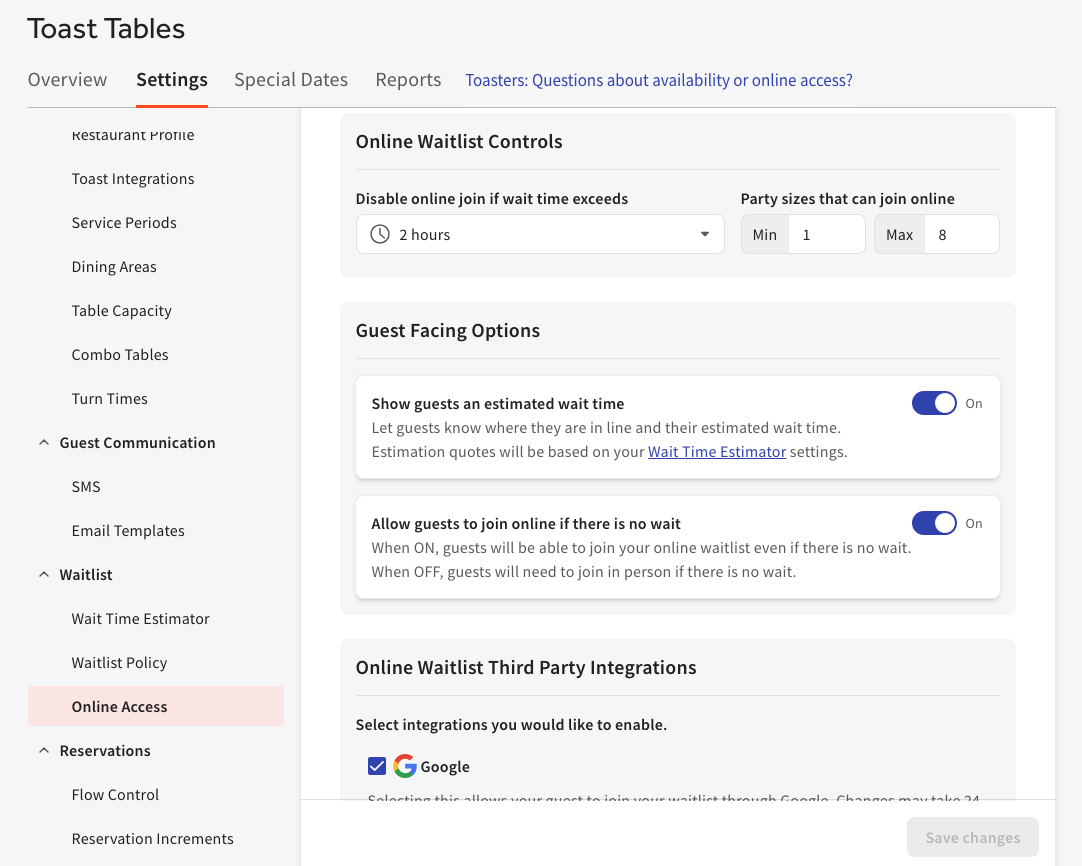Click the clock icon in wait time dropdown
1082x866 pixels.
[x=380, y=234]
